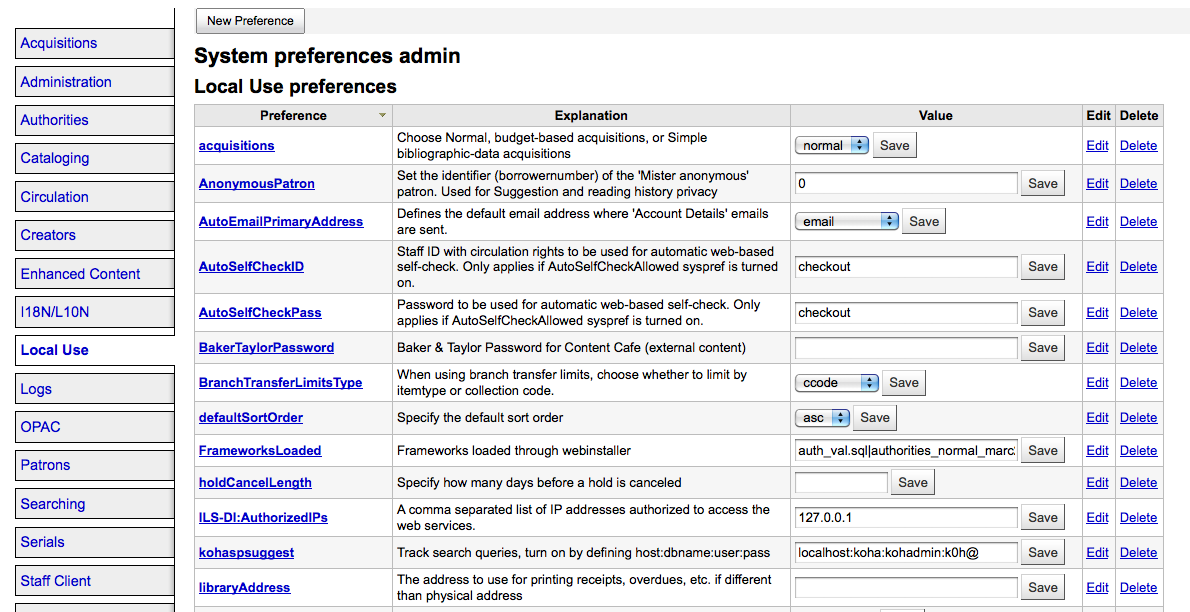
Task: Click the Preference column sort arrow
Action: (x=382, y=116)
